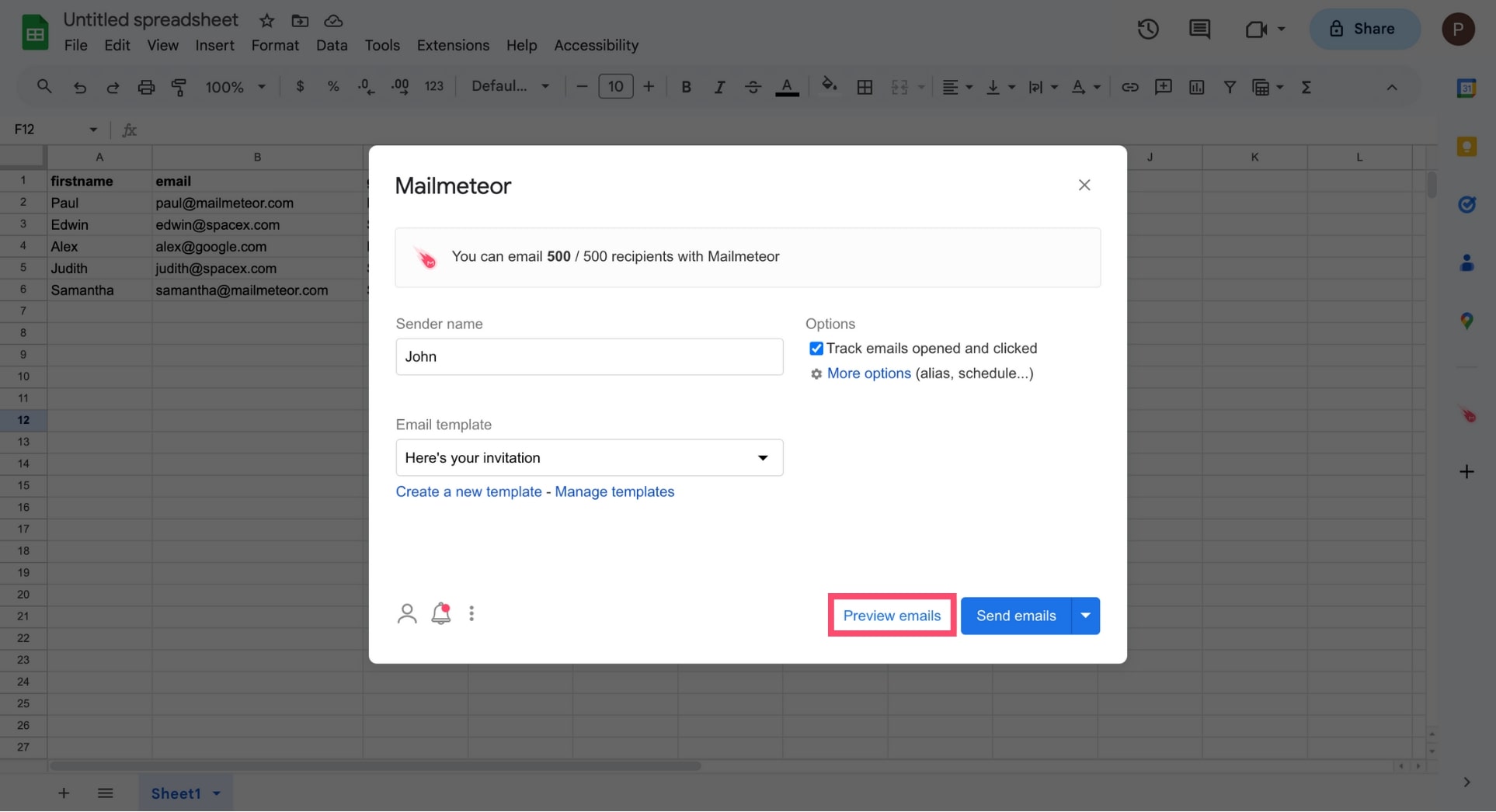Open the Extensions menu
1496x812 pixels.
453,45
